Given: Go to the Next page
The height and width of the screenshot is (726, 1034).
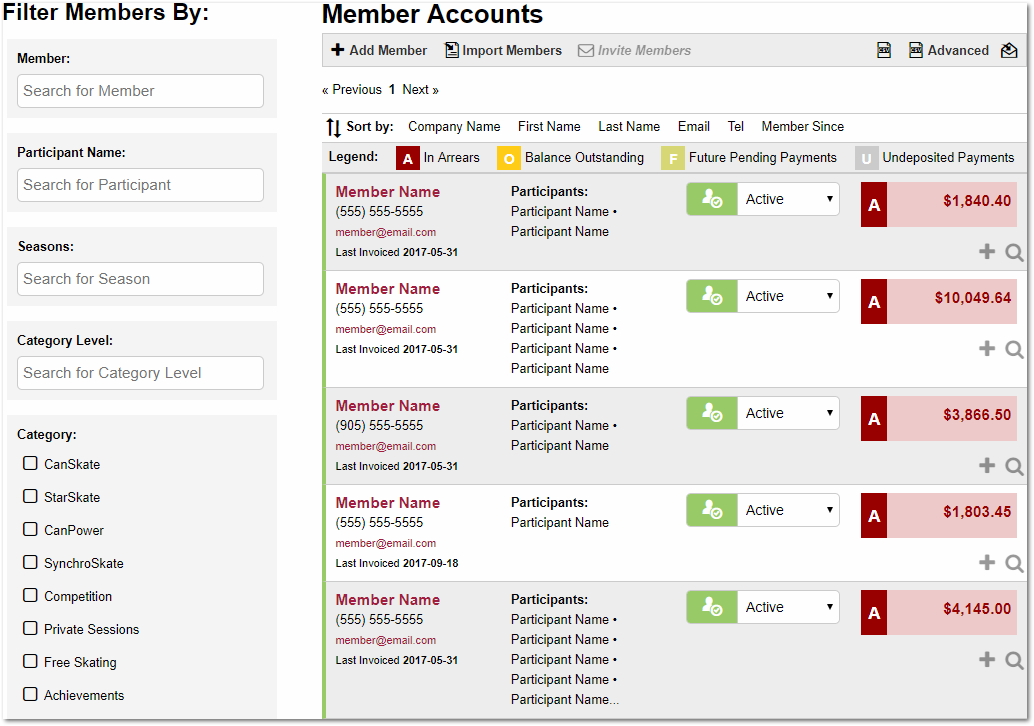Looking at the screenshot, I should point(420,90).
